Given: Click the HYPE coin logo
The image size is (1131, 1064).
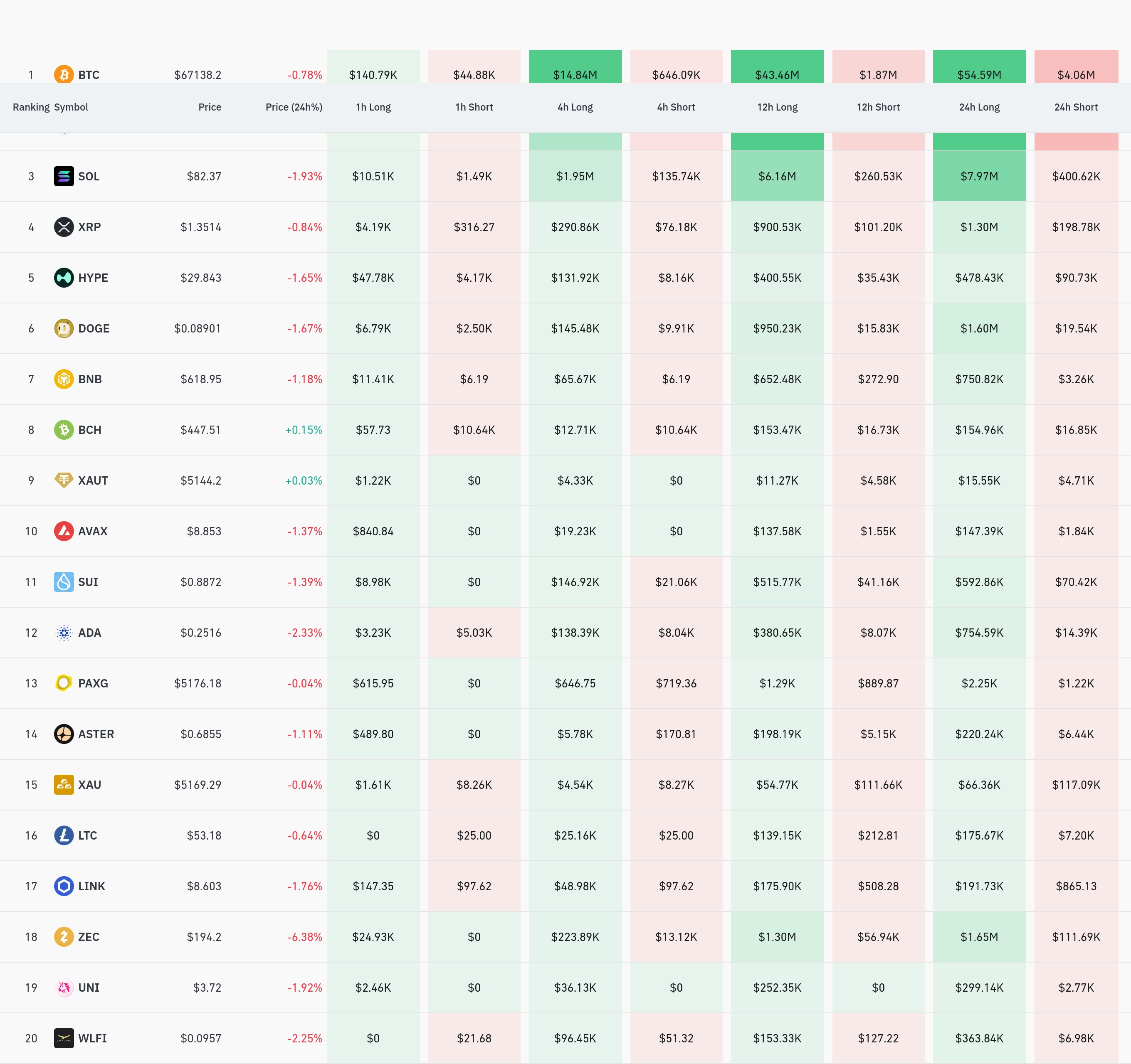Looking at the screenshot, I should pos(64,278).
